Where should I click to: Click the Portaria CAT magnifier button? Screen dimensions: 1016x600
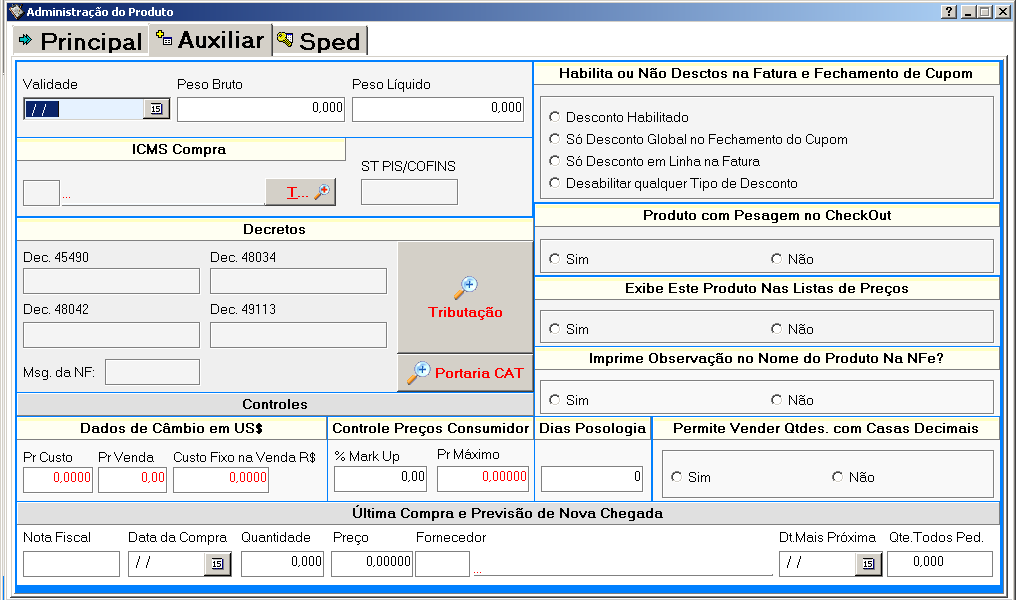pyautogui.click(x=465, y=372)
